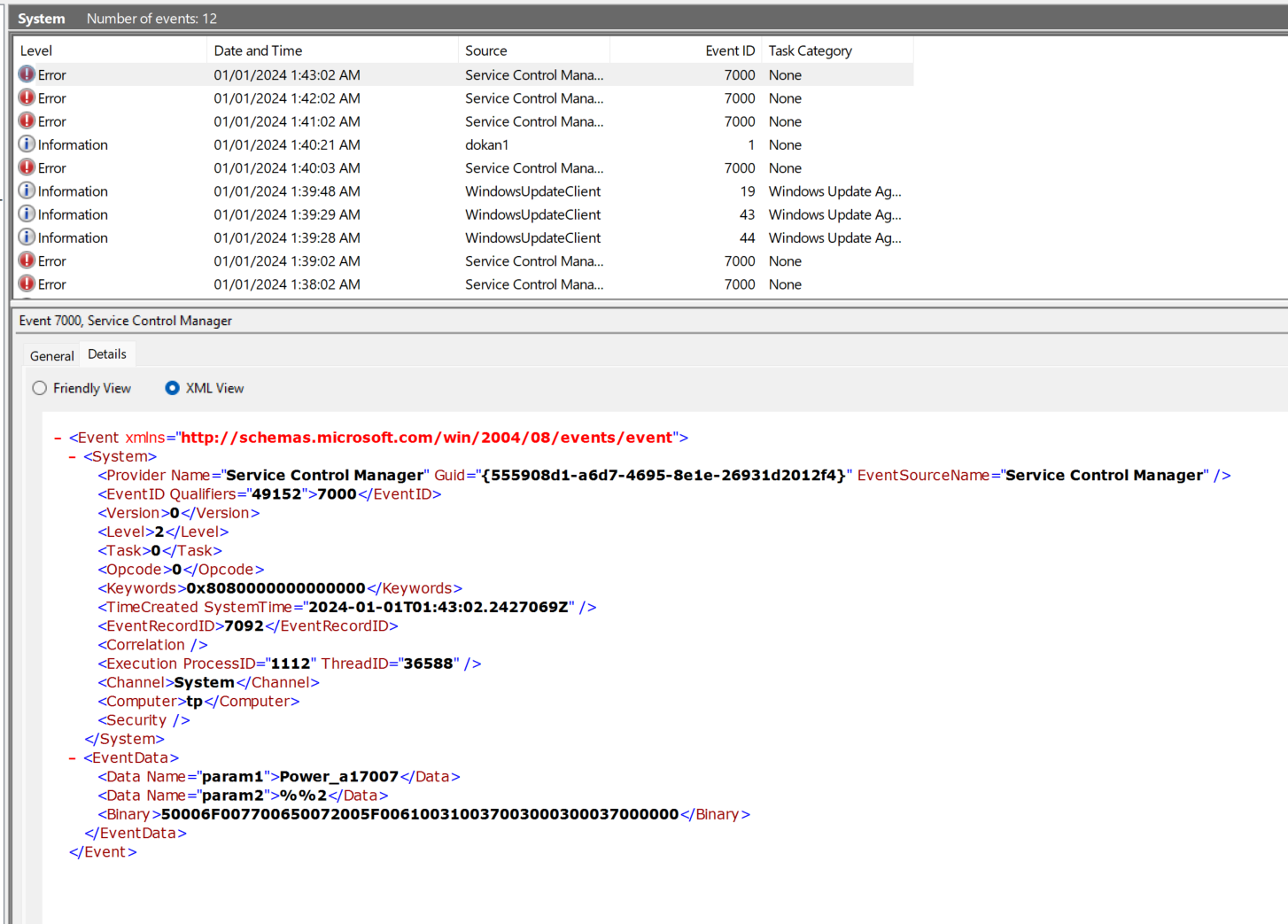The height and width of the screenshot is (924, 1288).
Task: Click the Number of events: 12 label
Action: click(x=151, y=19)
